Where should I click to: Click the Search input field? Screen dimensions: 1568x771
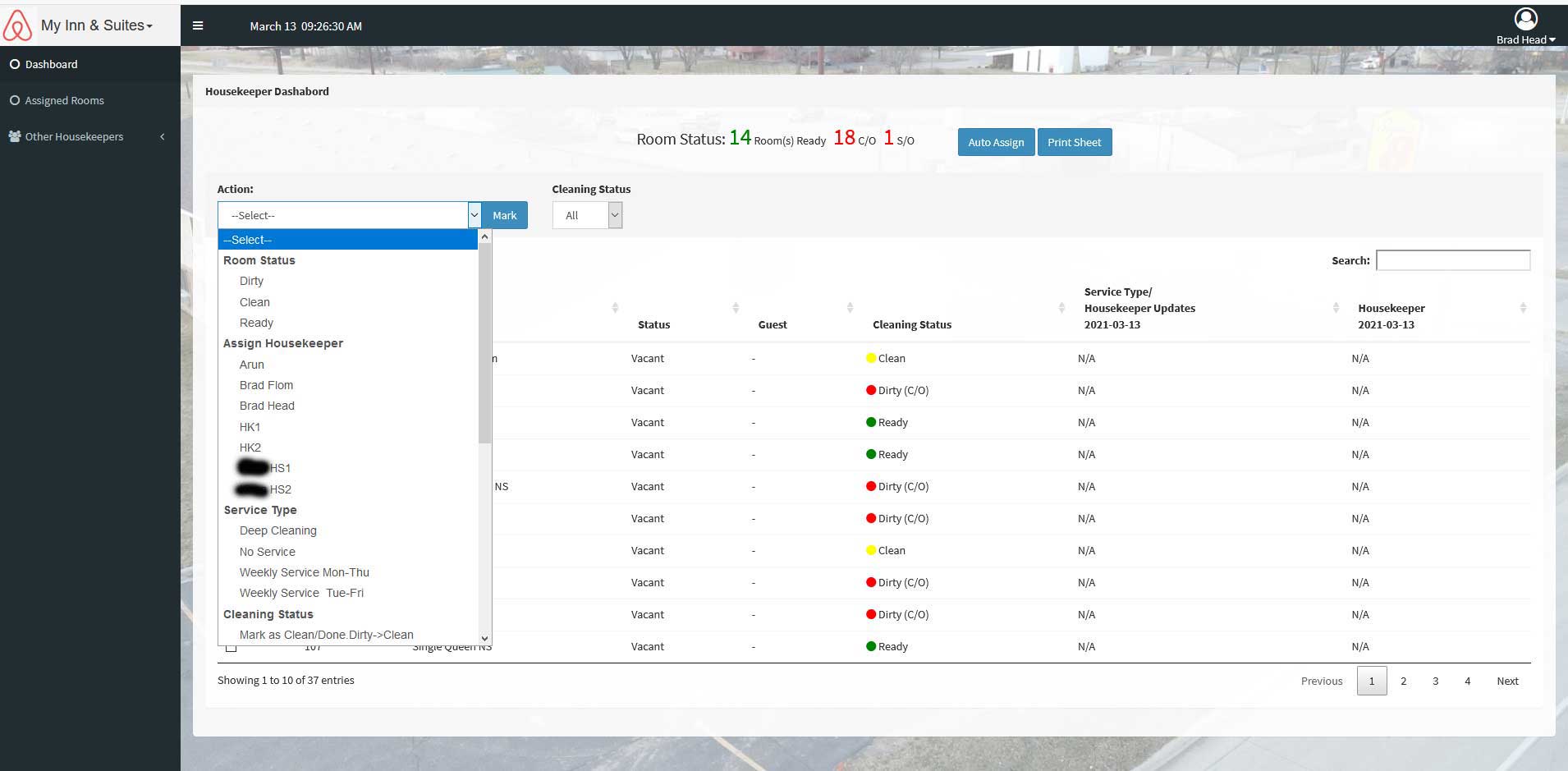point(1453,260)
